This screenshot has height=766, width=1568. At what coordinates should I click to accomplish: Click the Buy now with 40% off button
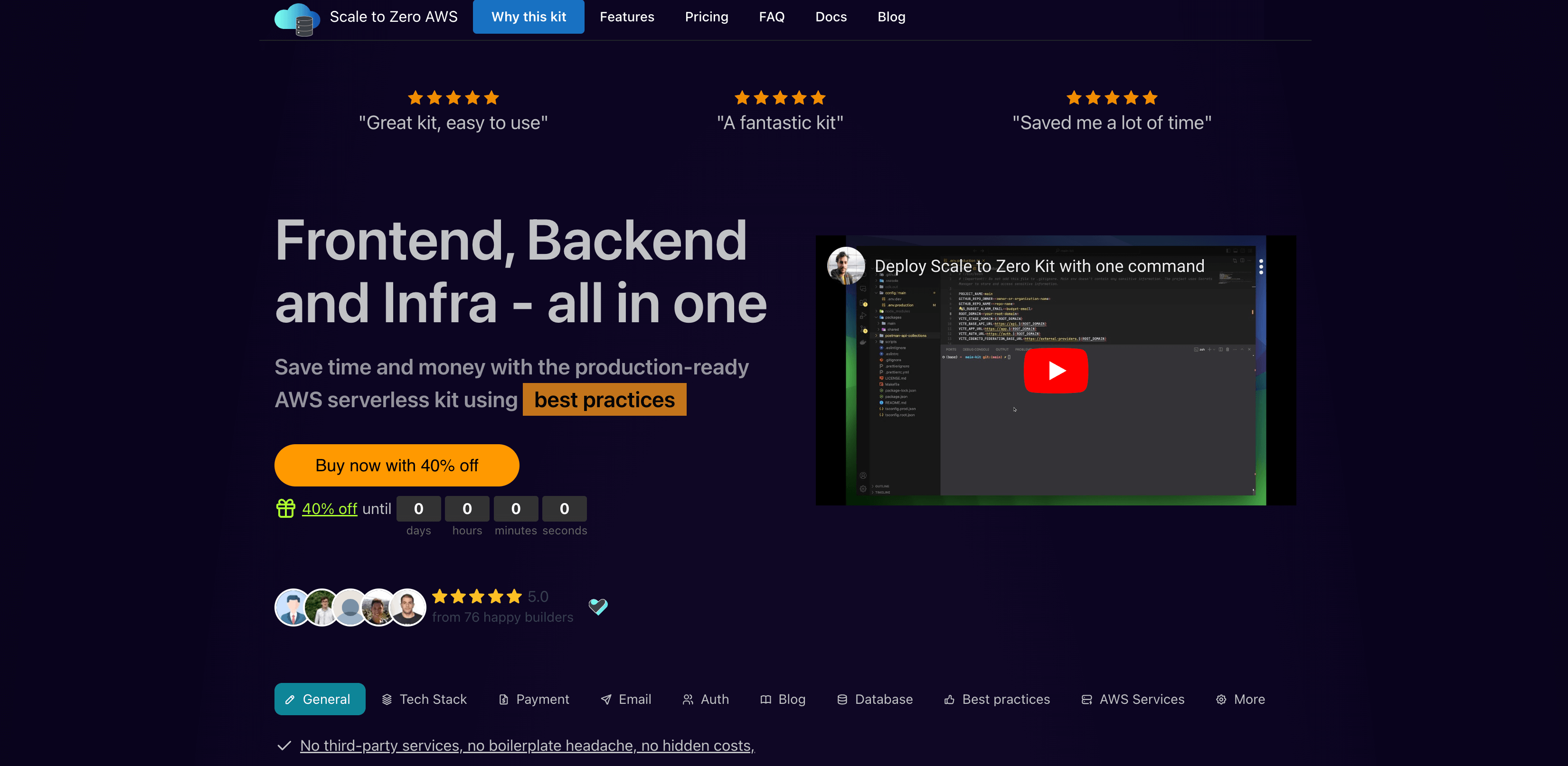396,466
